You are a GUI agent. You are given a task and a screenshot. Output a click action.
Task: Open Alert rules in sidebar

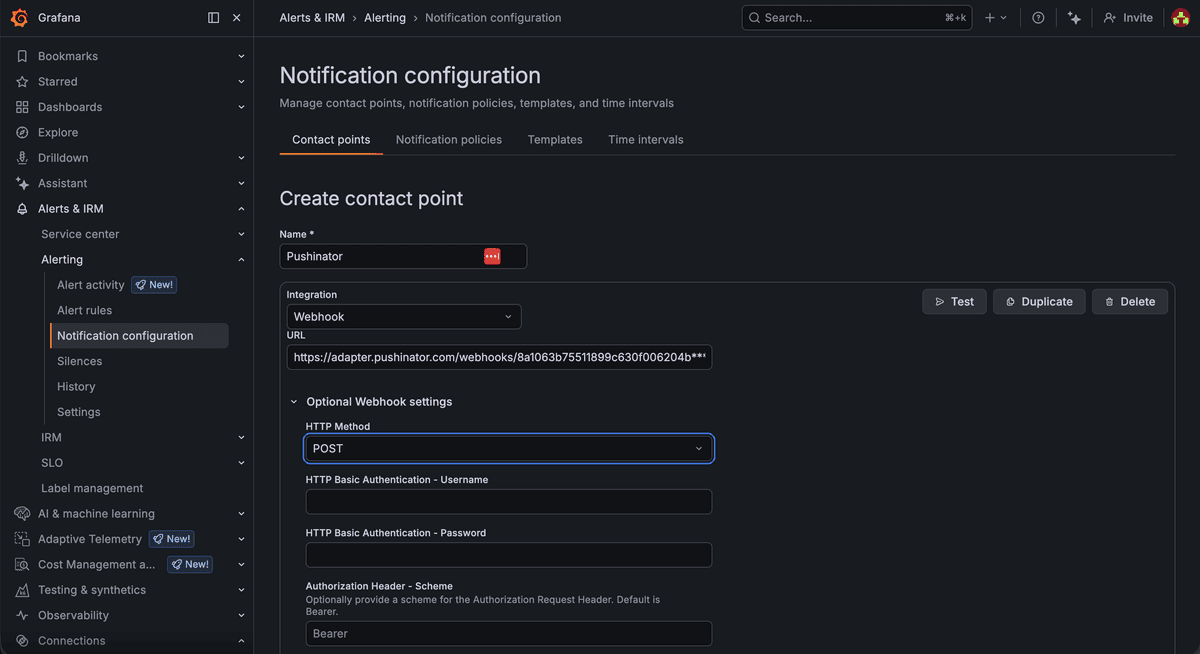click(x=85, y=310)
